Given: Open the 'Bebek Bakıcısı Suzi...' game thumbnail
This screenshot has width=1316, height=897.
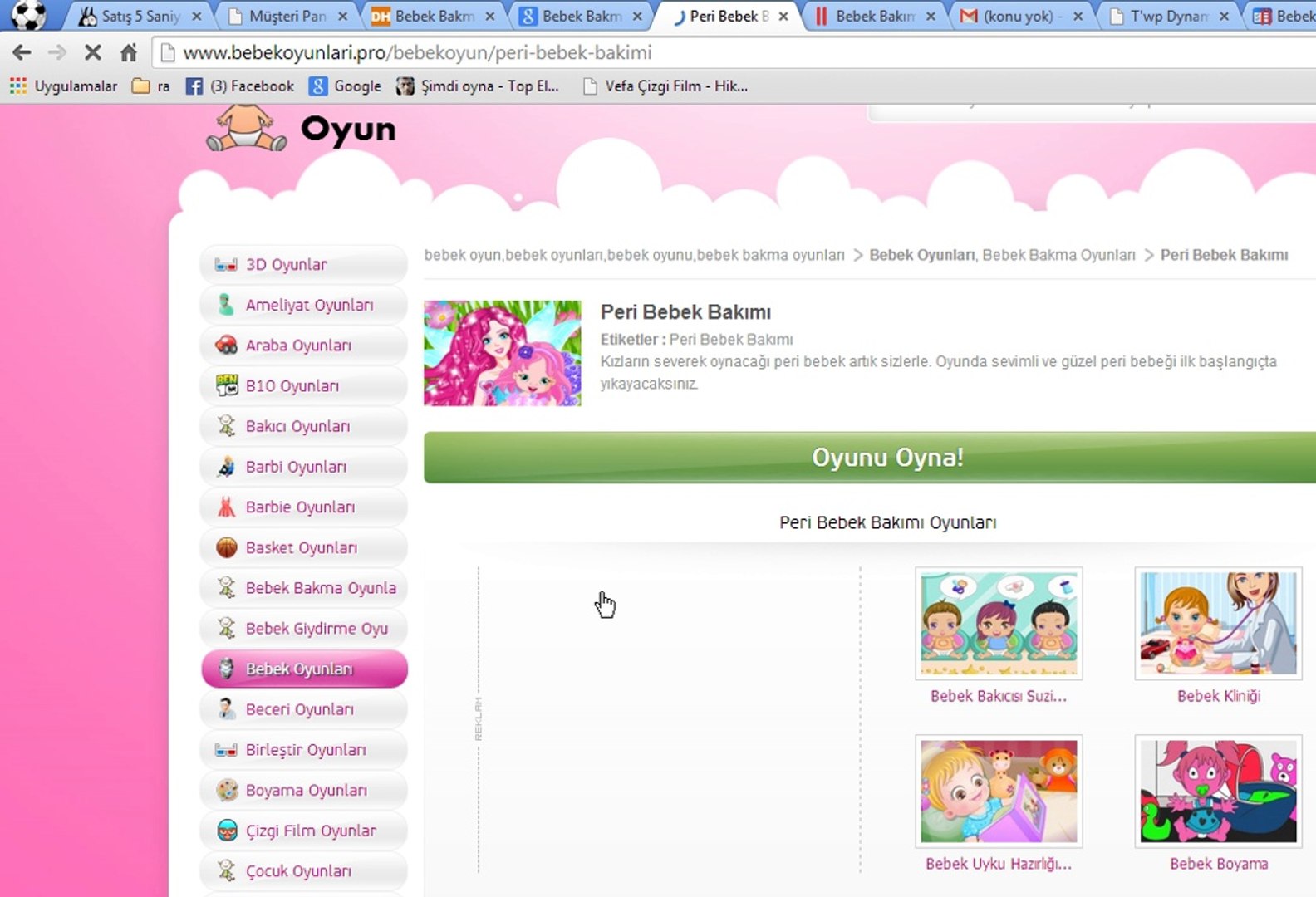Looking at the screenshot, I should pyautogui.click(x=999, y=623).
